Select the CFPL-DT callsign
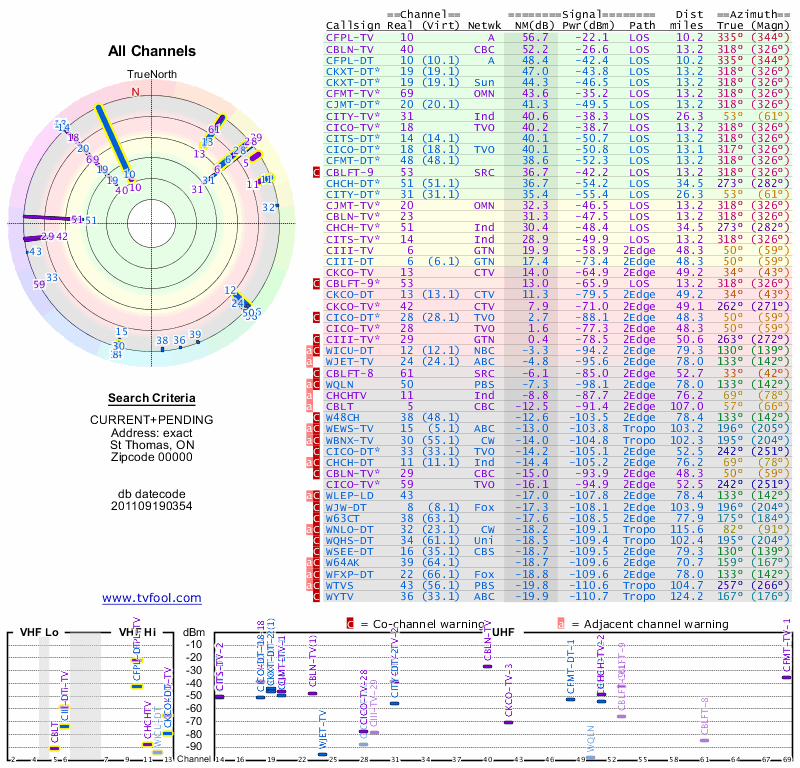The width and height of the screenshot is (800, 768). tap(349, 60)
